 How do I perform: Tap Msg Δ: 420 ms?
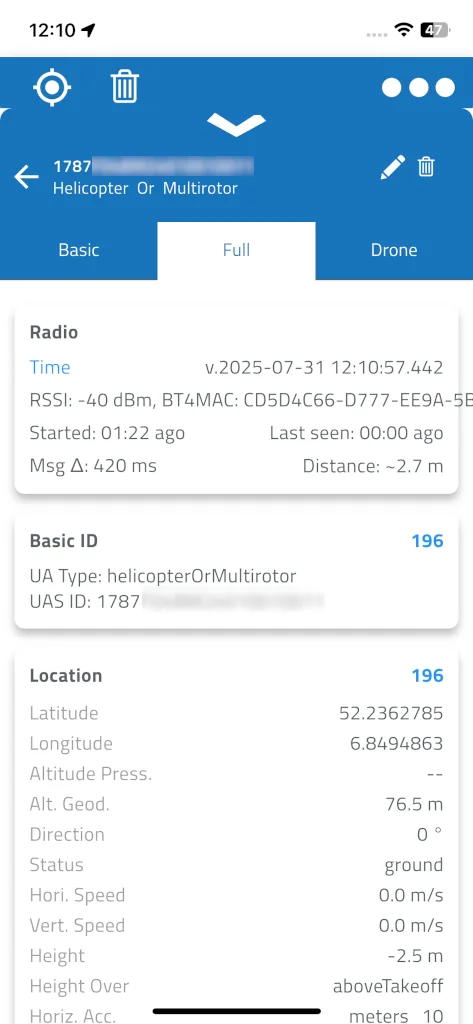coord(93,466)
